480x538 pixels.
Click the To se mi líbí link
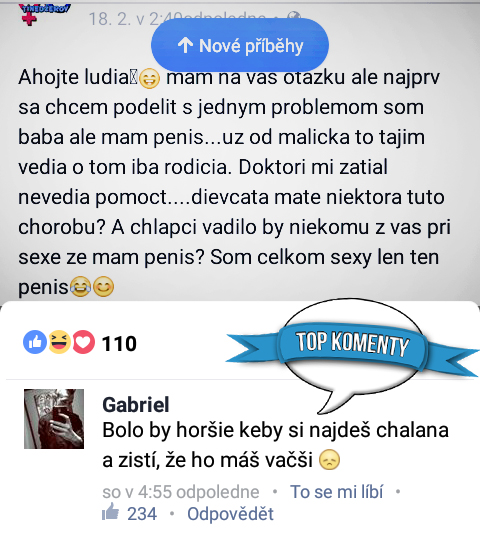point(337,492)
